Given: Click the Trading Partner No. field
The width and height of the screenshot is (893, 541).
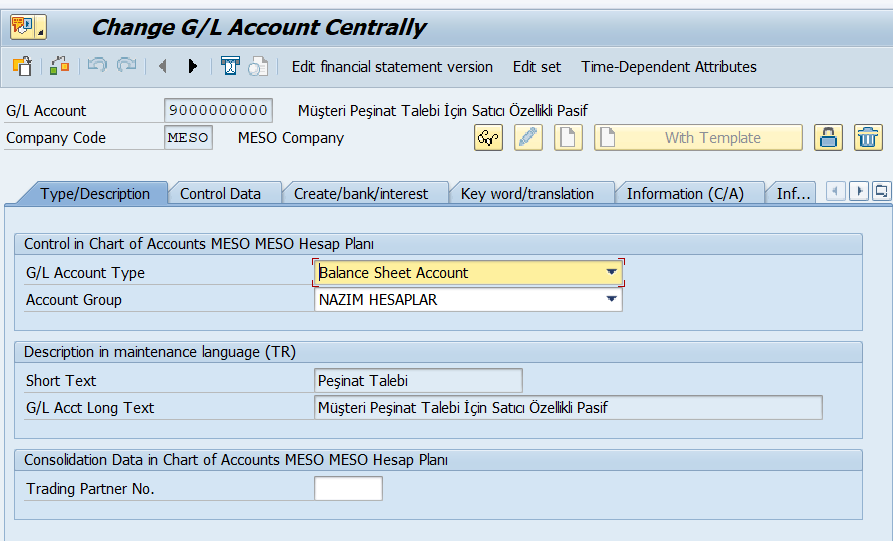Looking at the screenshot, I should [x=348, y=489].
